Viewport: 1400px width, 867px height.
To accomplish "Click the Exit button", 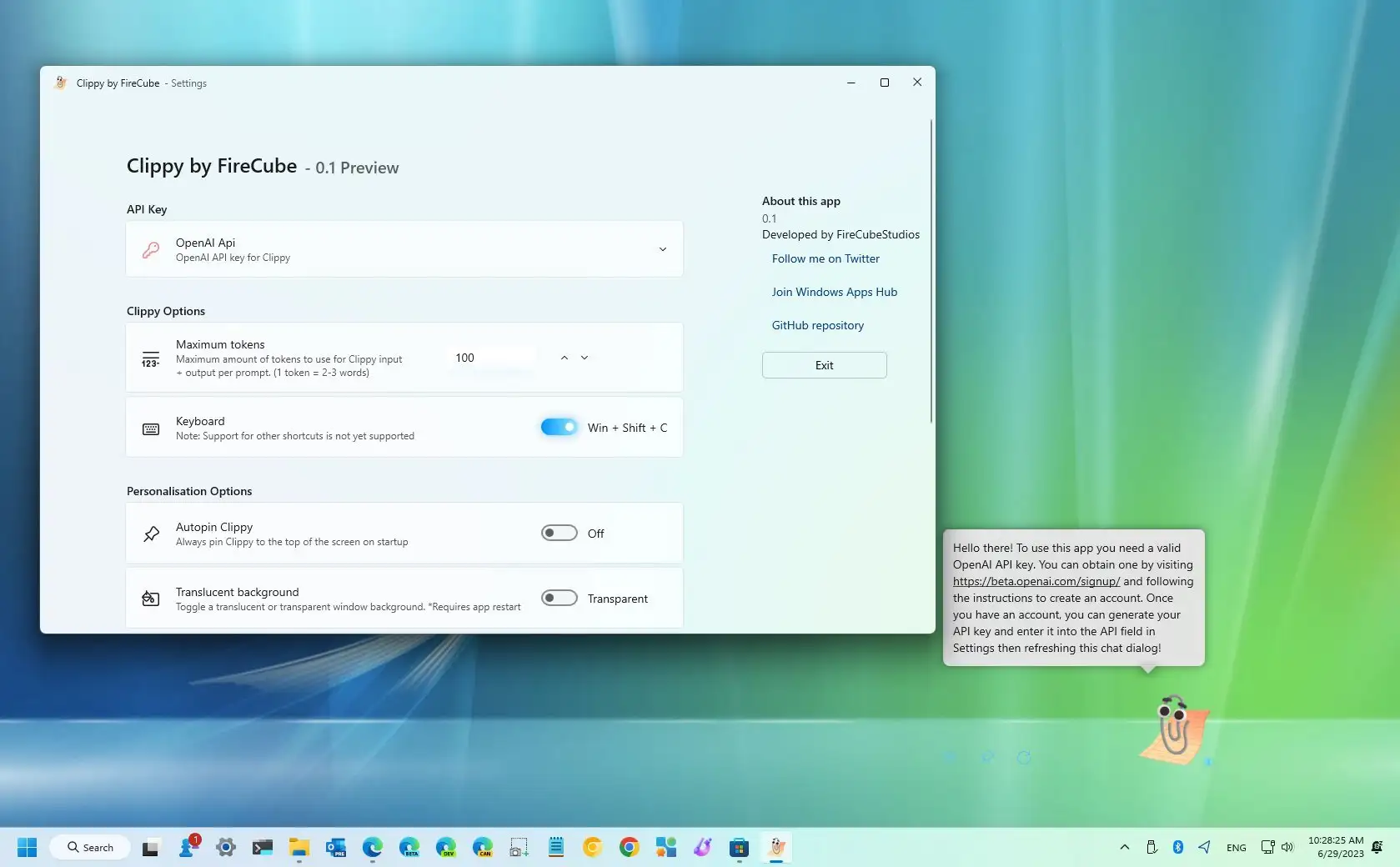I will (823, 365).
